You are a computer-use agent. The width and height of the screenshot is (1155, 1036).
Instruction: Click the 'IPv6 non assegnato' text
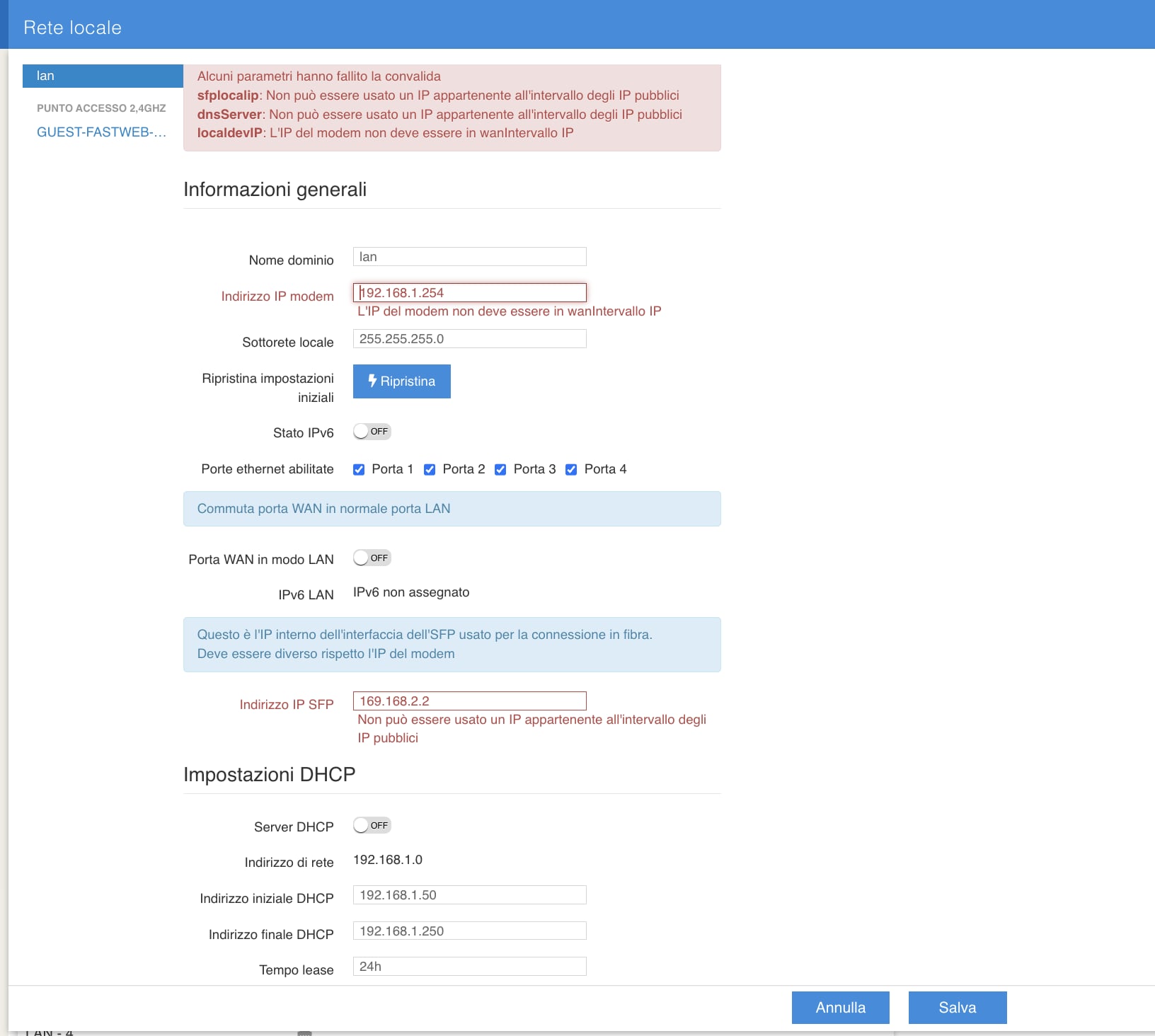pos(411,592)
